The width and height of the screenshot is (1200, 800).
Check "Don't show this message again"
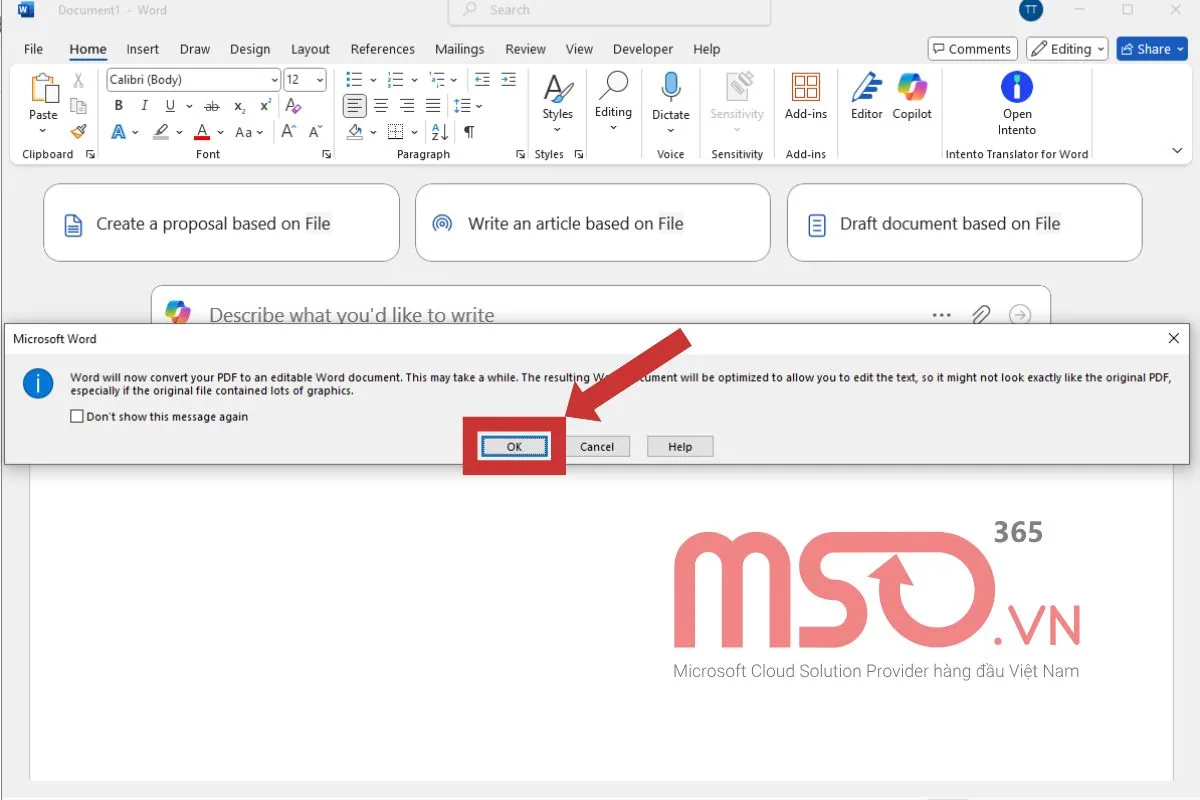77,417
